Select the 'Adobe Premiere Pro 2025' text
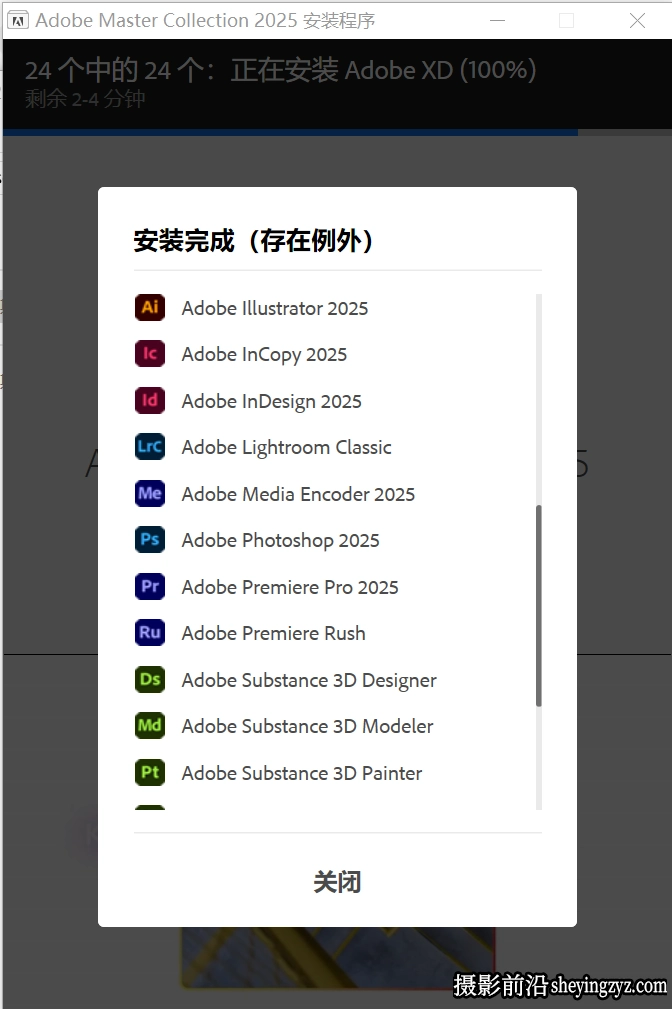The width and height of the screenshot is (672, 1009). (x=290, y=587)
